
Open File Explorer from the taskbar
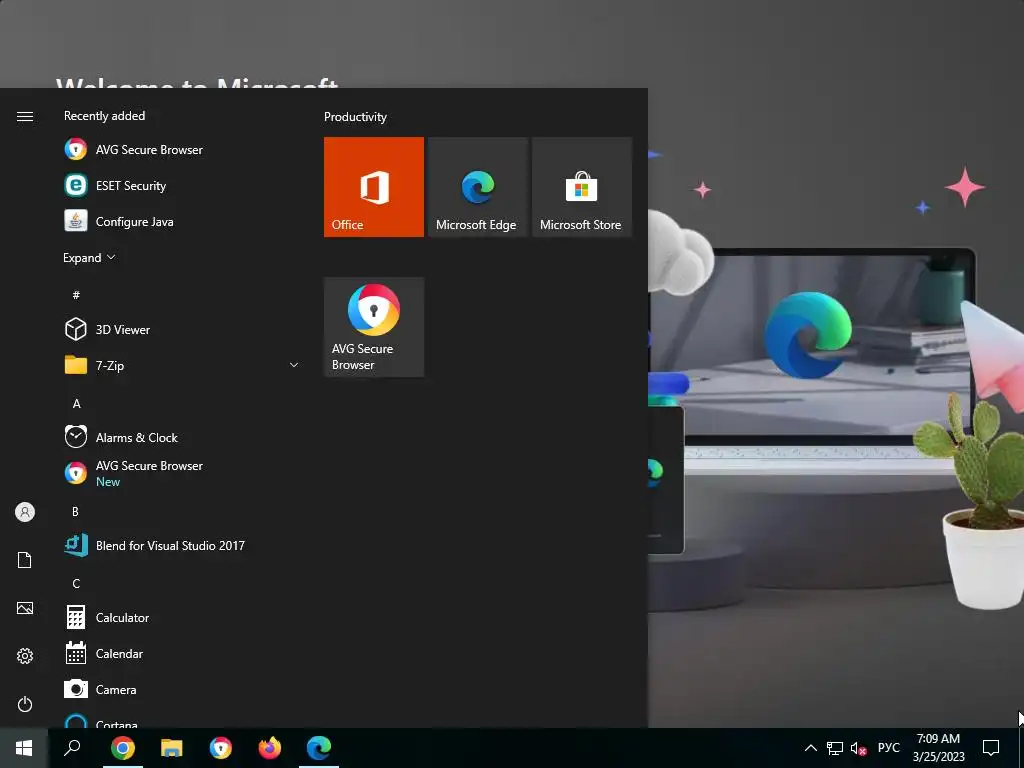[172, 747]
